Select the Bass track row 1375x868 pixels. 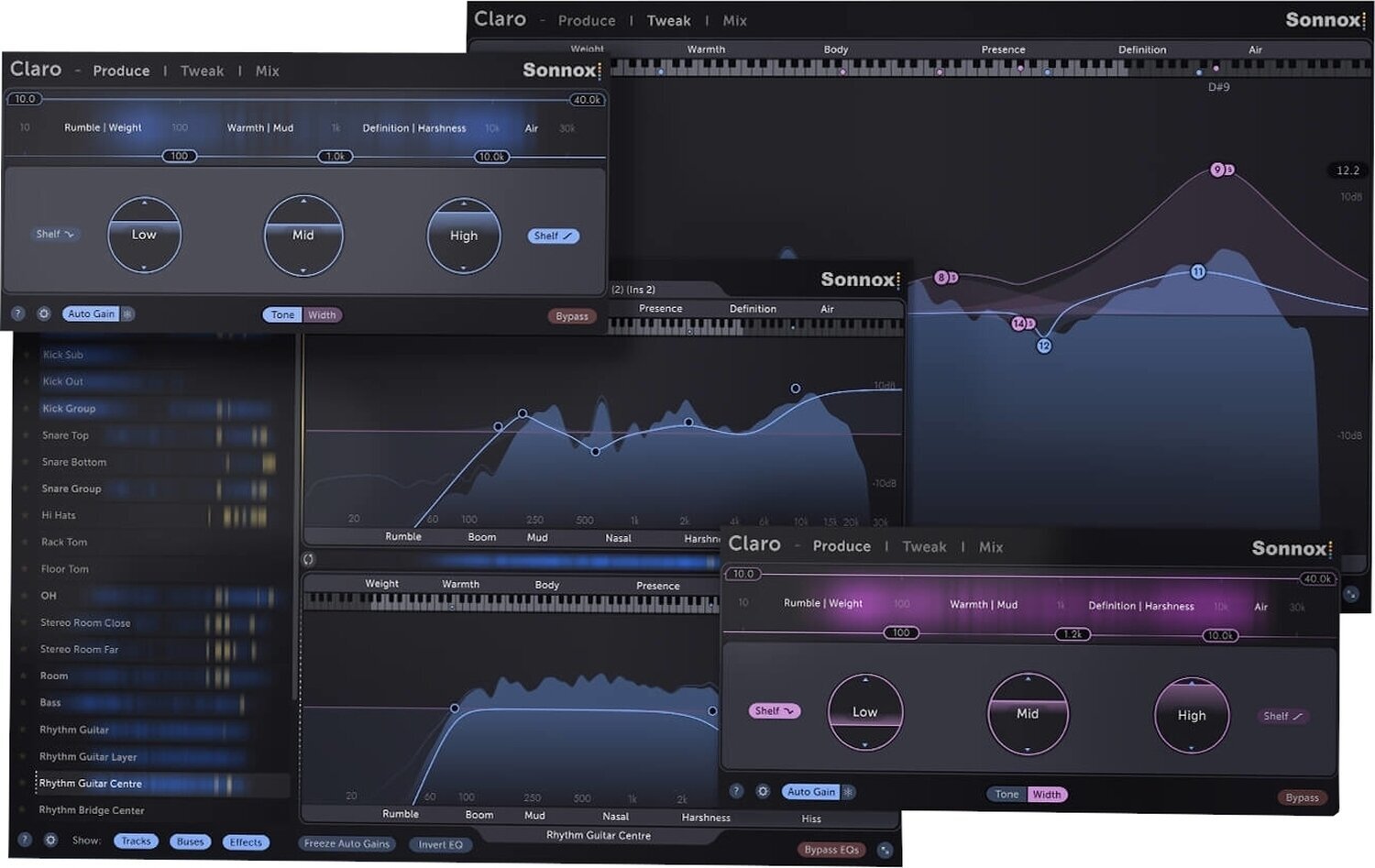point(154,703)
